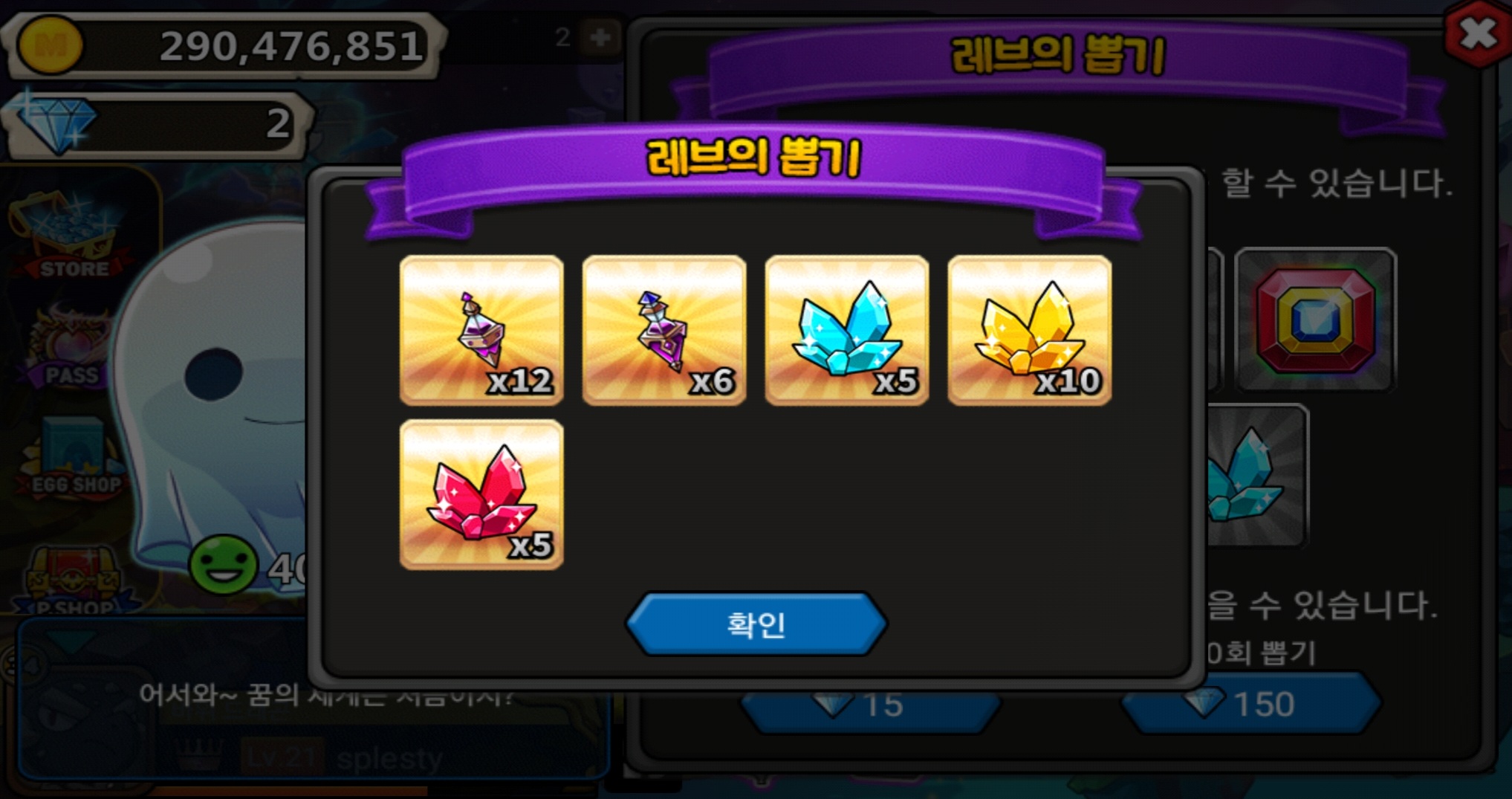Click the 150 diamond draw button
Viewport: 1512px width, 799px height.
[1251, 704]
